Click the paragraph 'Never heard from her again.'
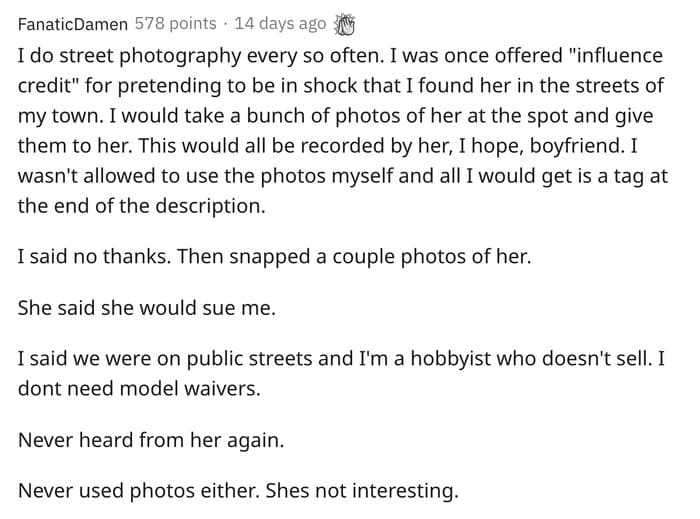 [151, 440]
